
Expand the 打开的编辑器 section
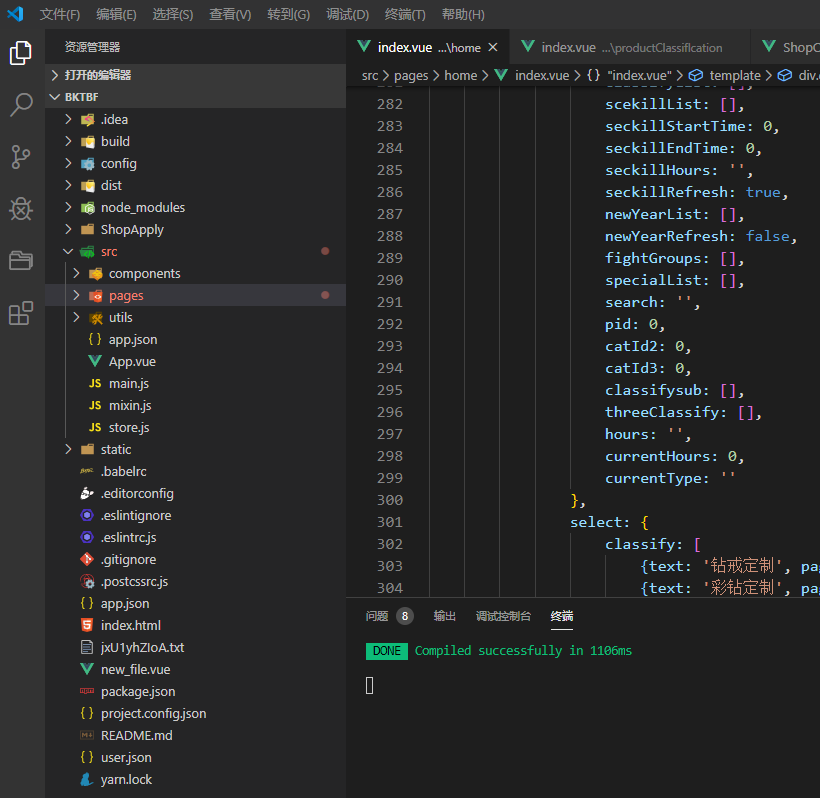(x=54, y=75)
